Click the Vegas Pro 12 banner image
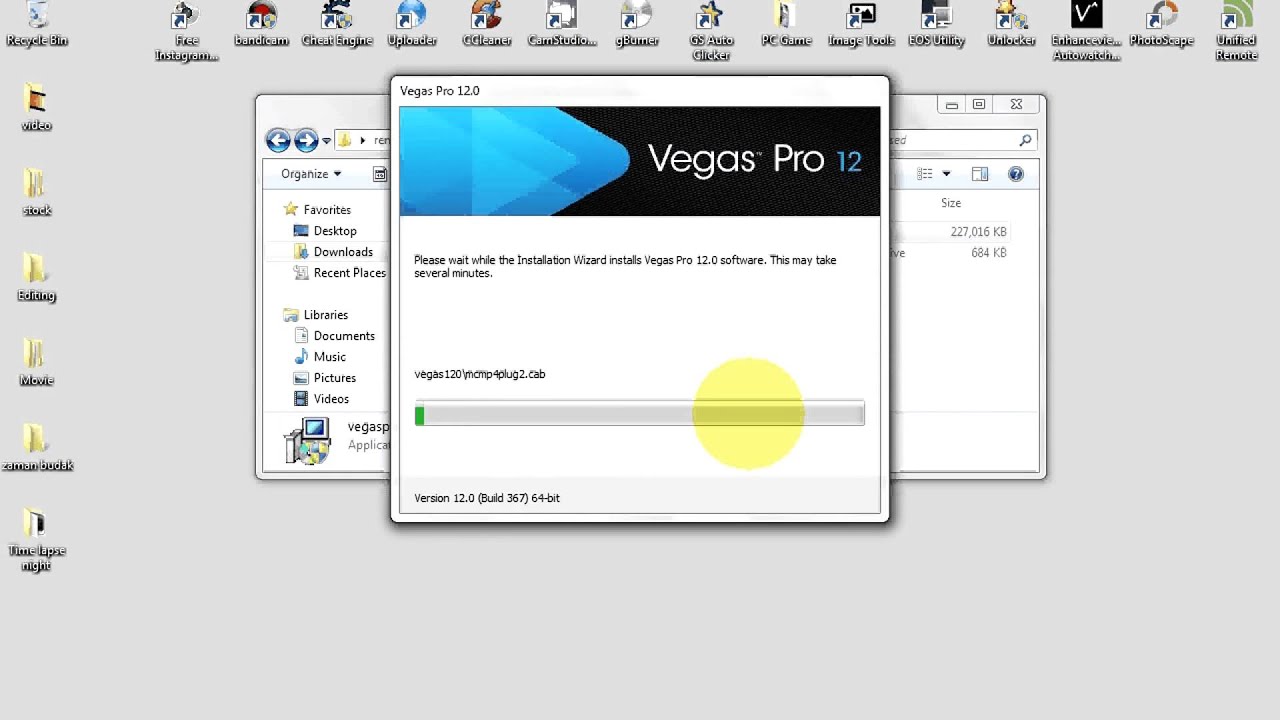 tap(640, 162)
